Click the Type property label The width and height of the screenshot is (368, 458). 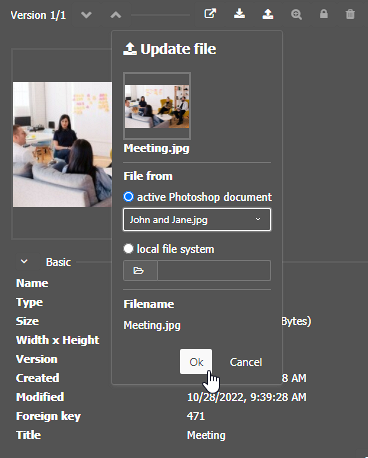coord(29,302)
